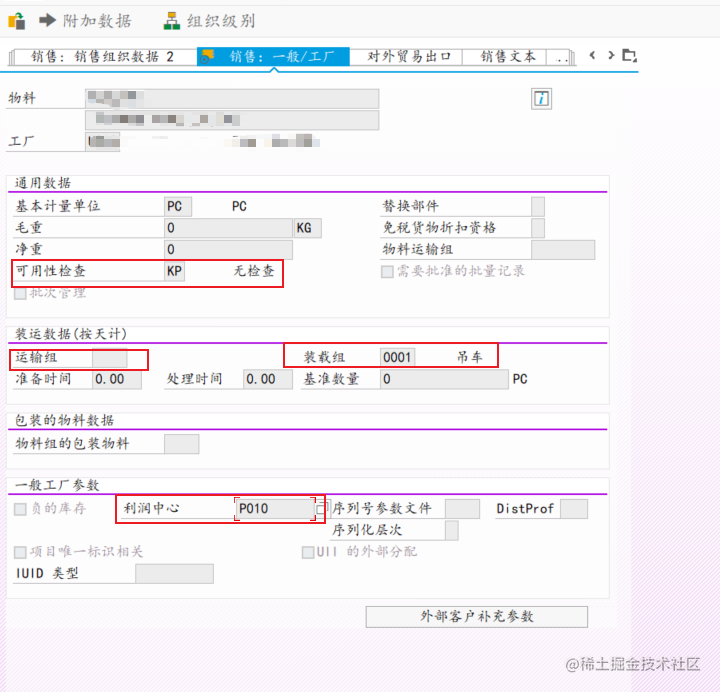Click the 处理时间 0.00 field
The height and width of the screenshot is (692, 720).
click(268, 379)
